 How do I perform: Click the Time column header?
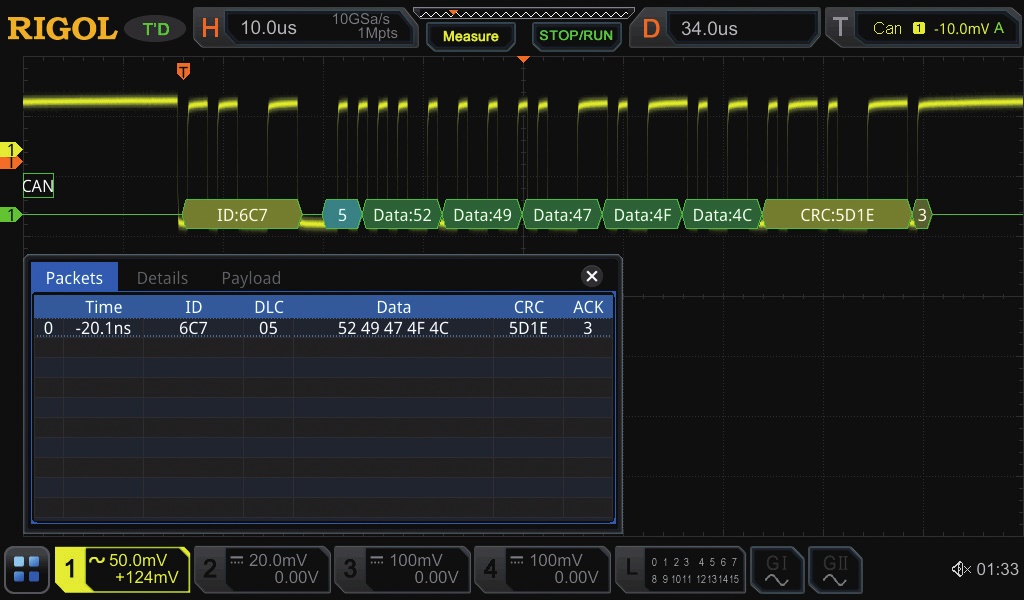click(103, 307)
